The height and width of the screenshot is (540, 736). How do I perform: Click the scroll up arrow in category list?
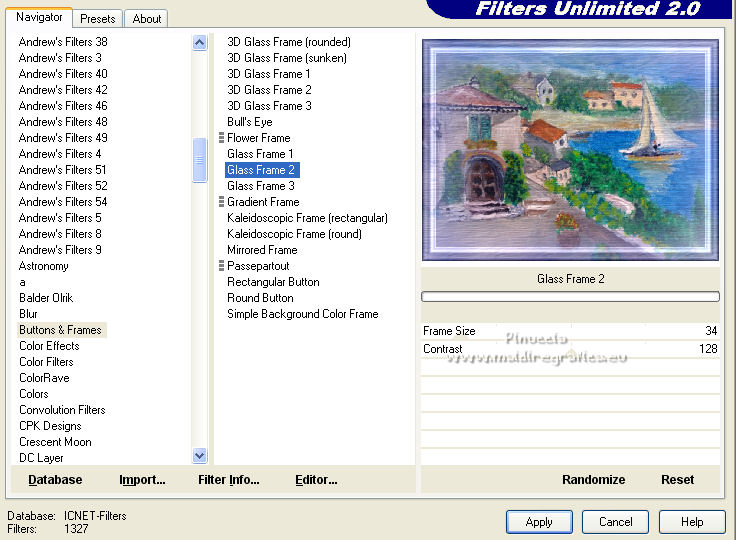coord(199,43)
